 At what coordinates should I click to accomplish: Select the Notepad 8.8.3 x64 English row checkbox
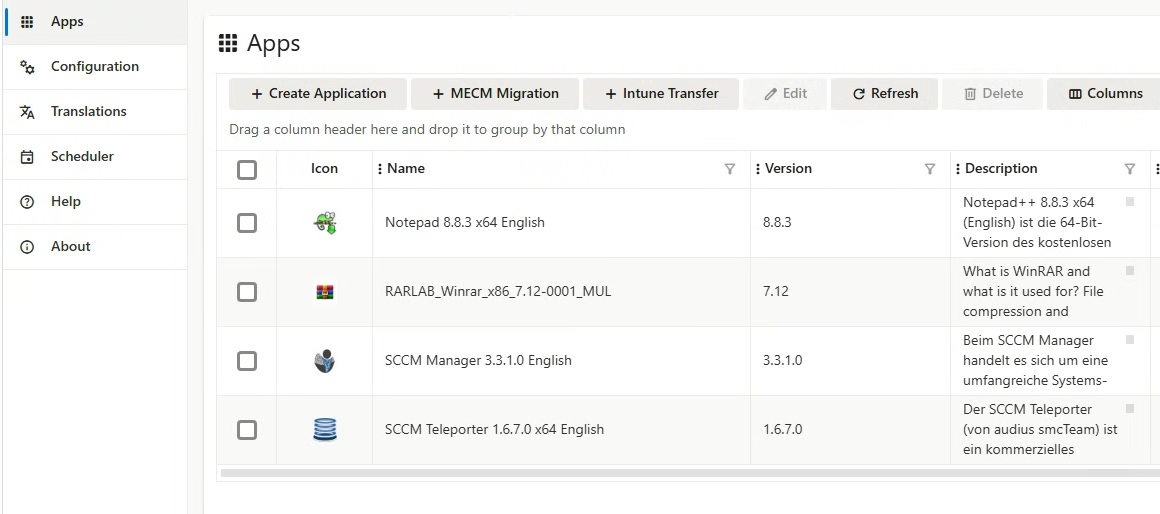[247, 223]
